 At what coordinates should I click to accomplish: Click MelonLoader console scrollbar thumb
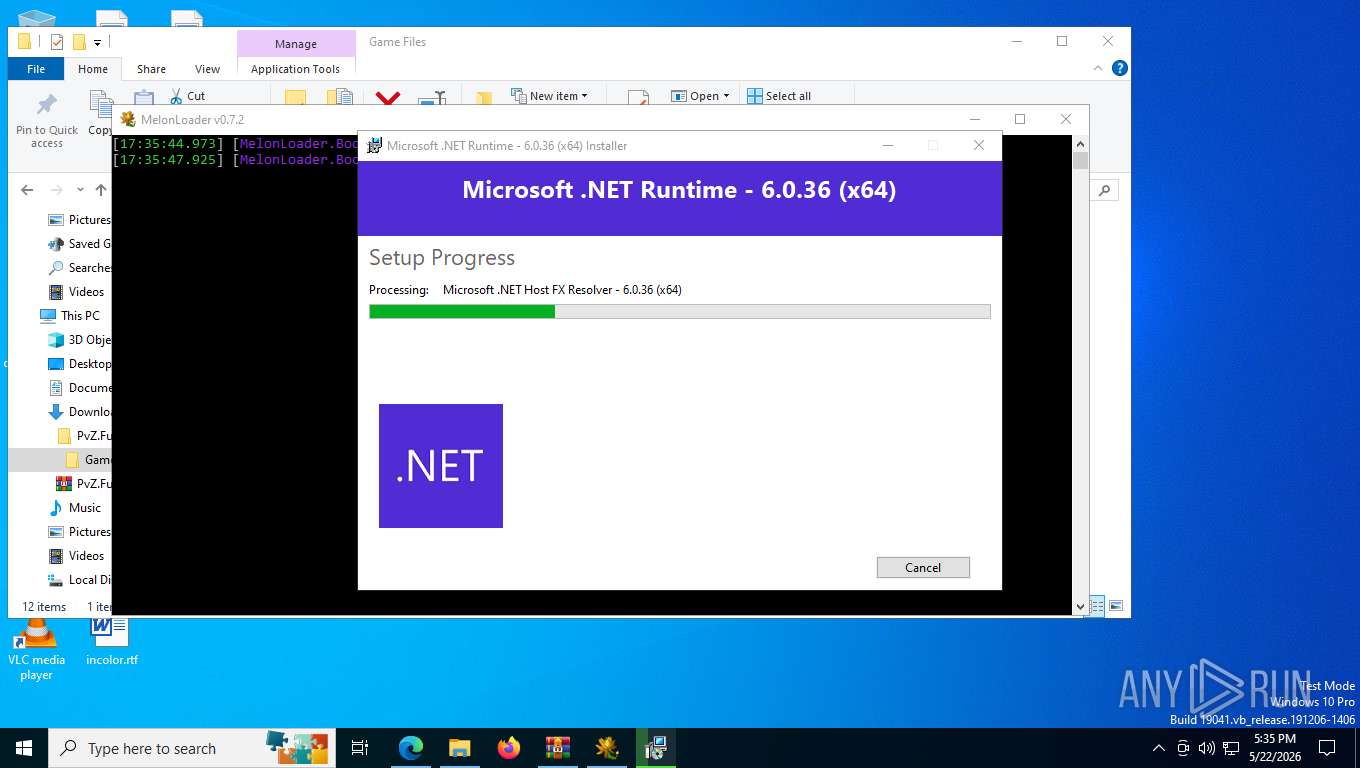tap(1080, 160)
